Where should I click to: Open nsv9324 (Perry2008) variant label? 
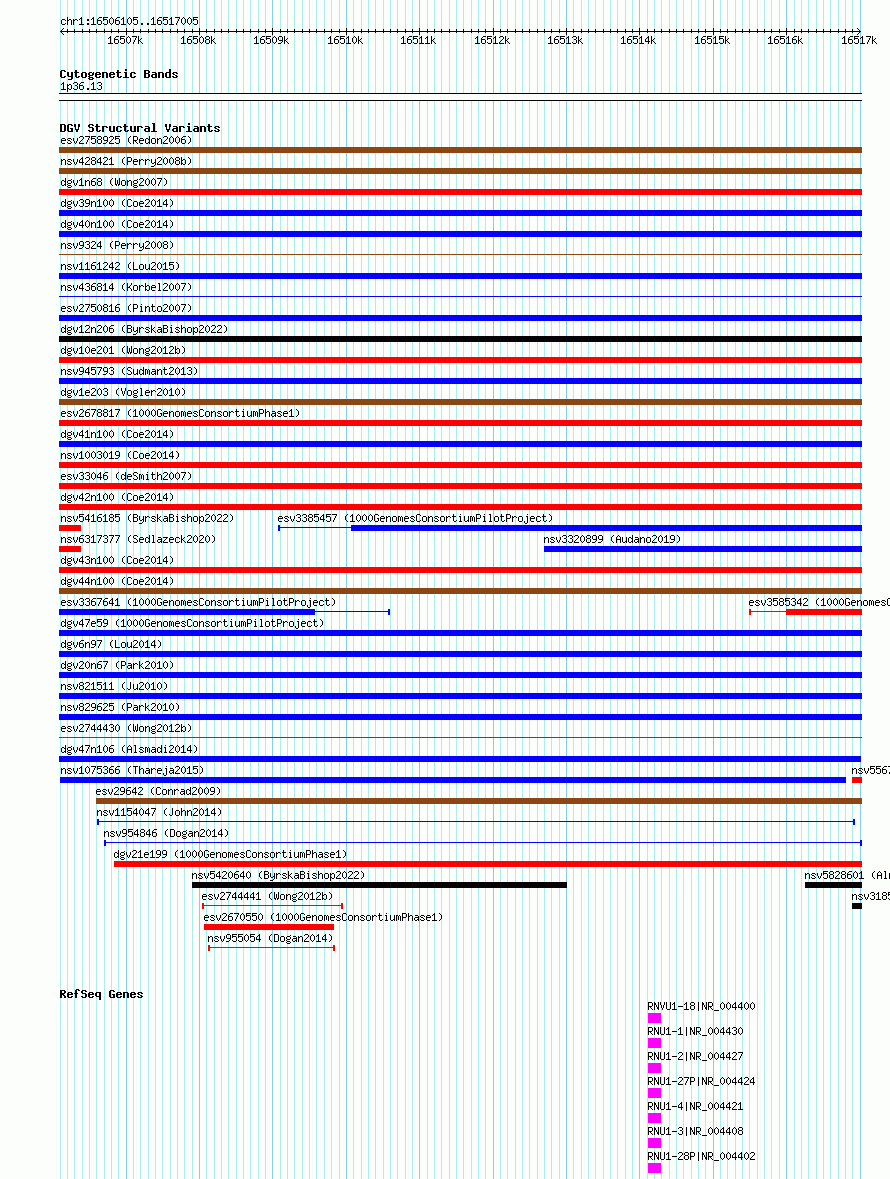[x=117, y=246]
